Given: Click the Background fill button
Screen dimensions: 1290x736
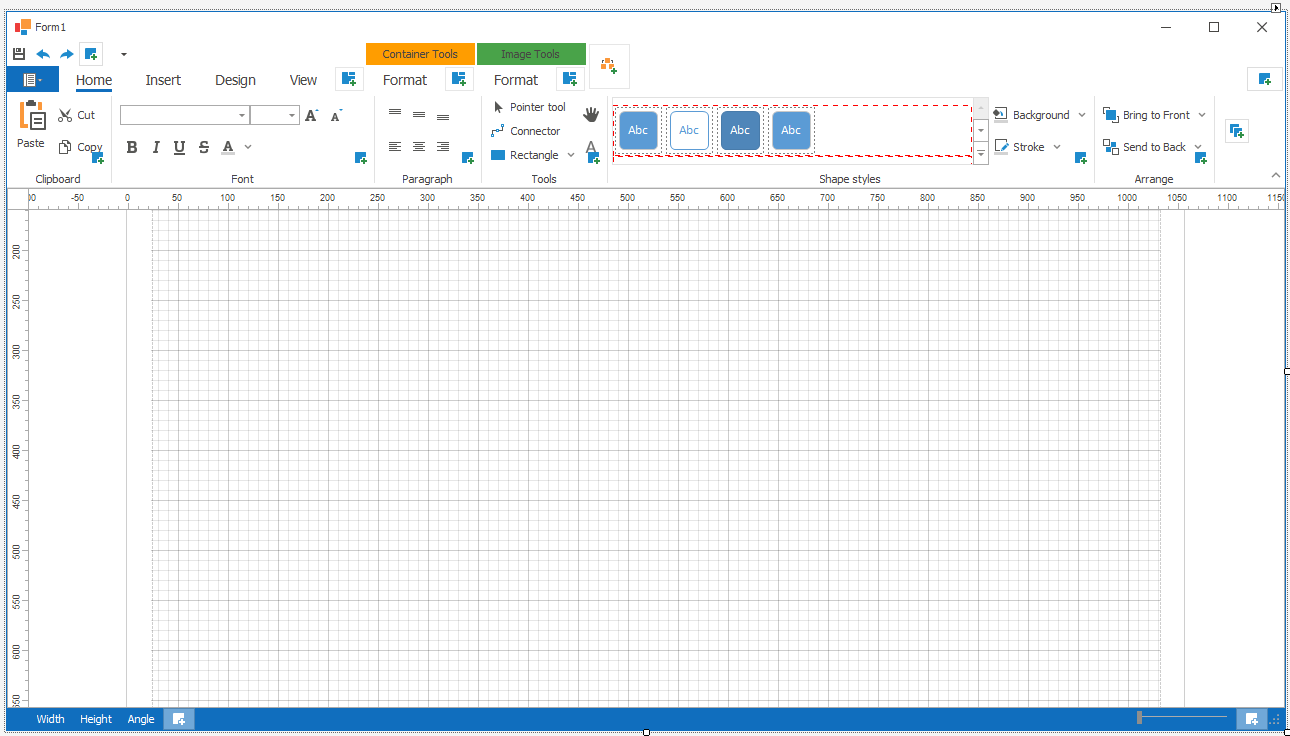Looking at the screenshot, I should point(1031,115).
